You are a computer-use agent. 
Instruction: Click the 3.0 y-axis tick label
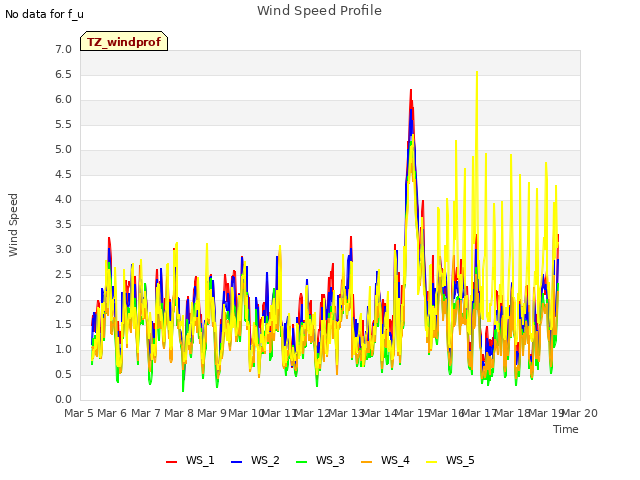pyautogui.click(x=63, y=250)
